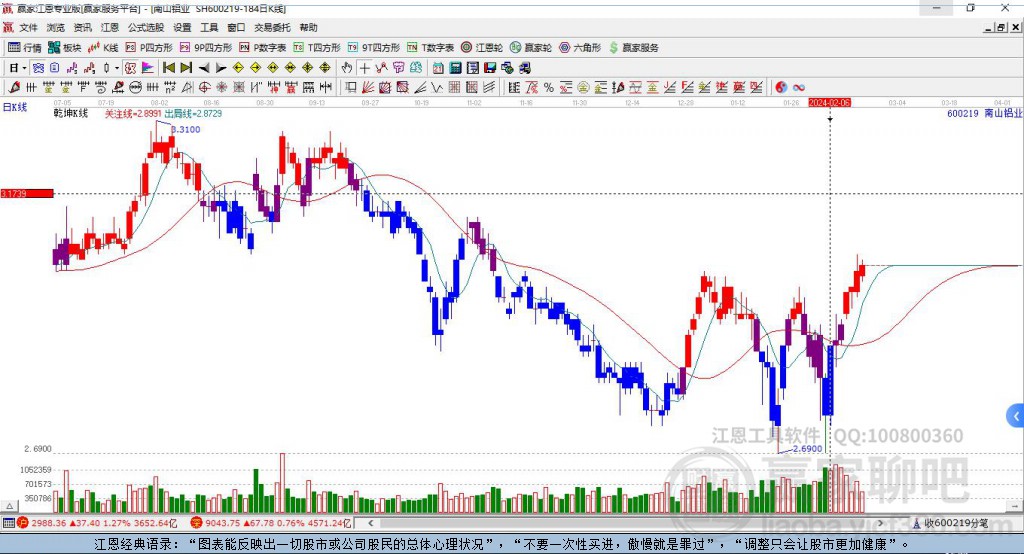Expand side panel blue chevron button
The width and height of the screenshot is (1024, 554).
point(1016,416)
